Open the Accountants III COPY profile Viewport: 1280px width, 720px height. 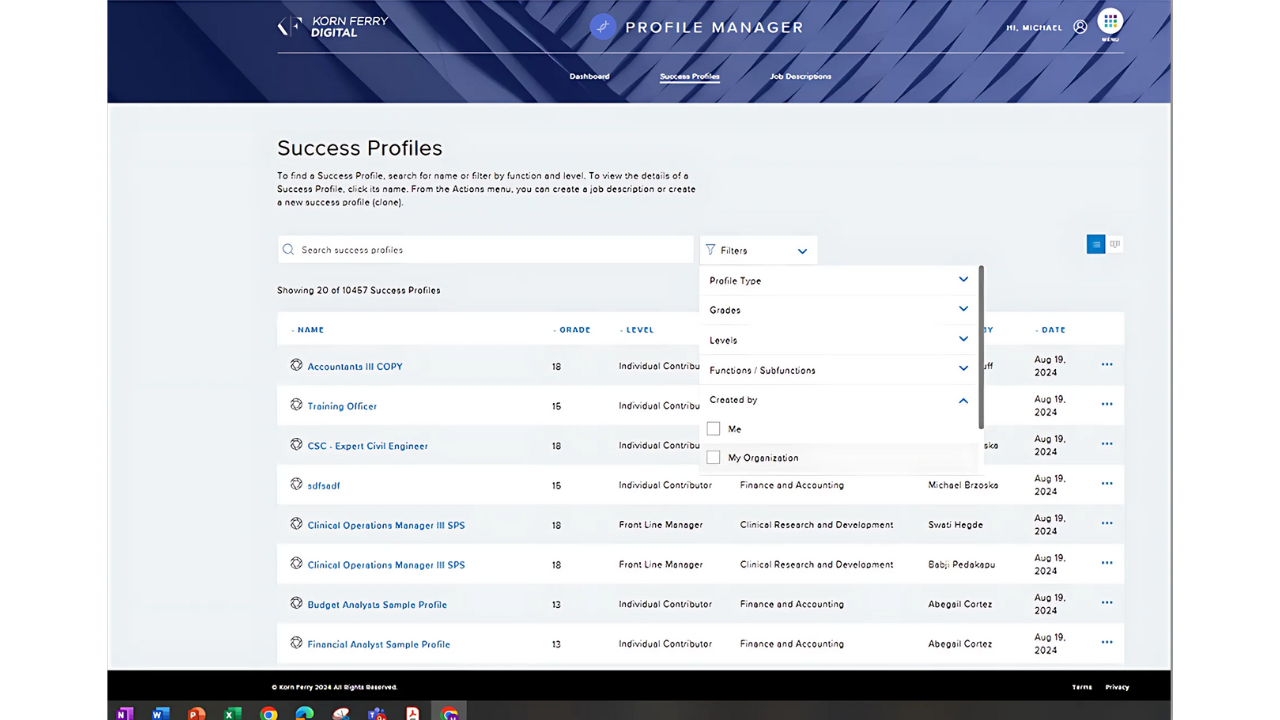coord(354,366)
